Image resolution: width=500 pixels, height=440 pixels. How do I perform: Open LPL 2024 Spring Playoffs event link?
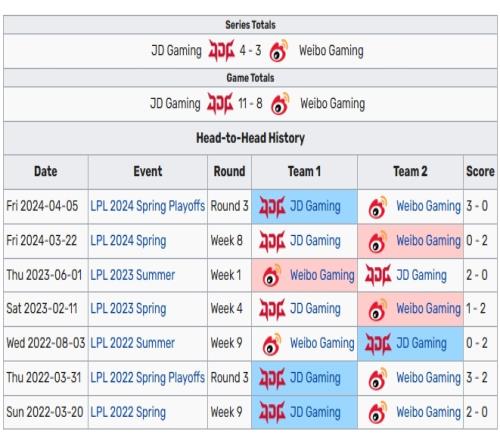(148, 206)
